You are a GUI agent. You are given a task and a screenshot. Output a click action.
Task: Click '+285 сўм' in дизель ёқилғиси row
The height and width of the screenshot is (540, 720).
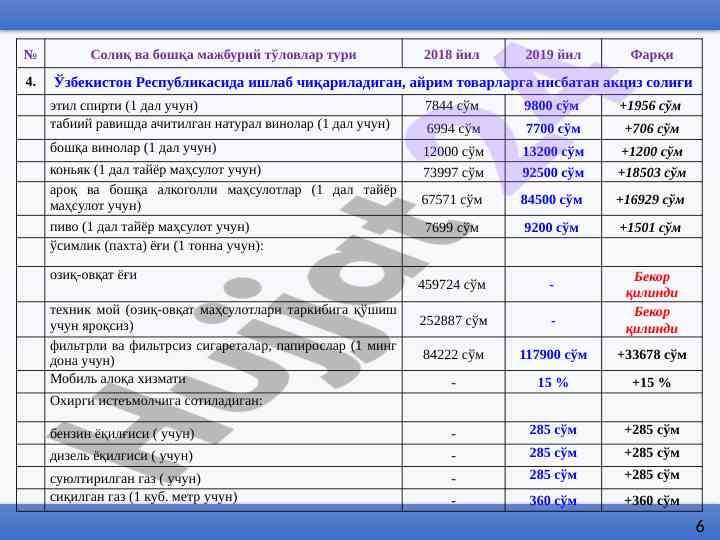(652, 453)
